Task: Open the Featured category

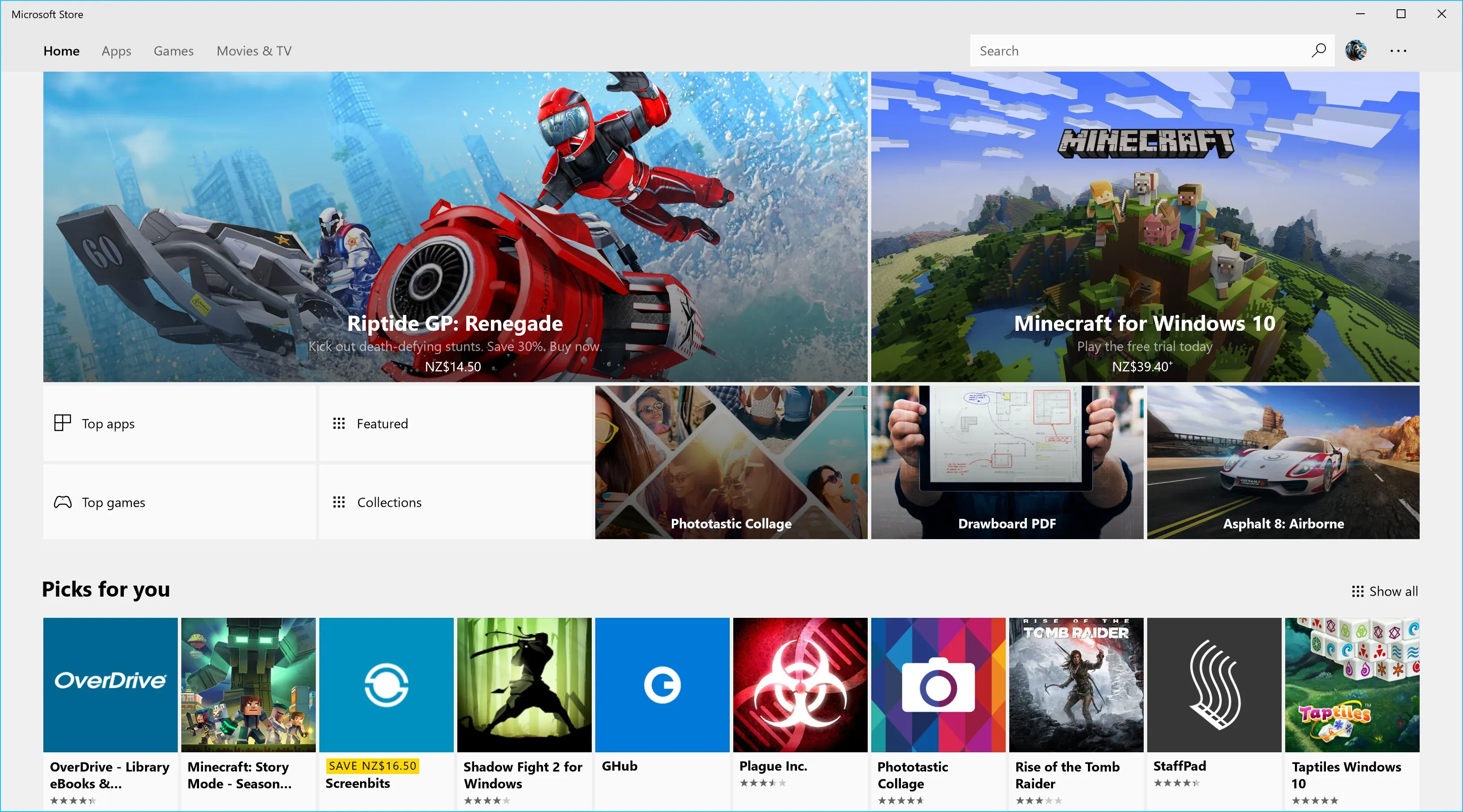Action: [456, 423]
